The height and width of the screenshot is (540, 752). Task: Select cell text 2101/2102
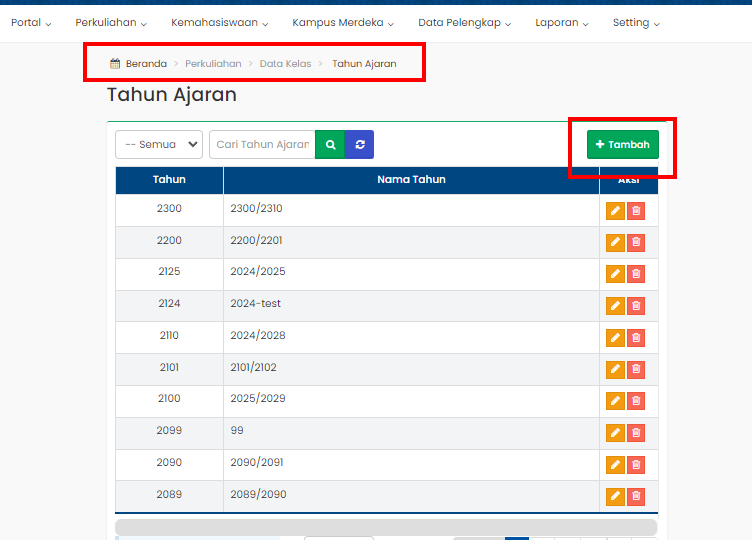254,367
